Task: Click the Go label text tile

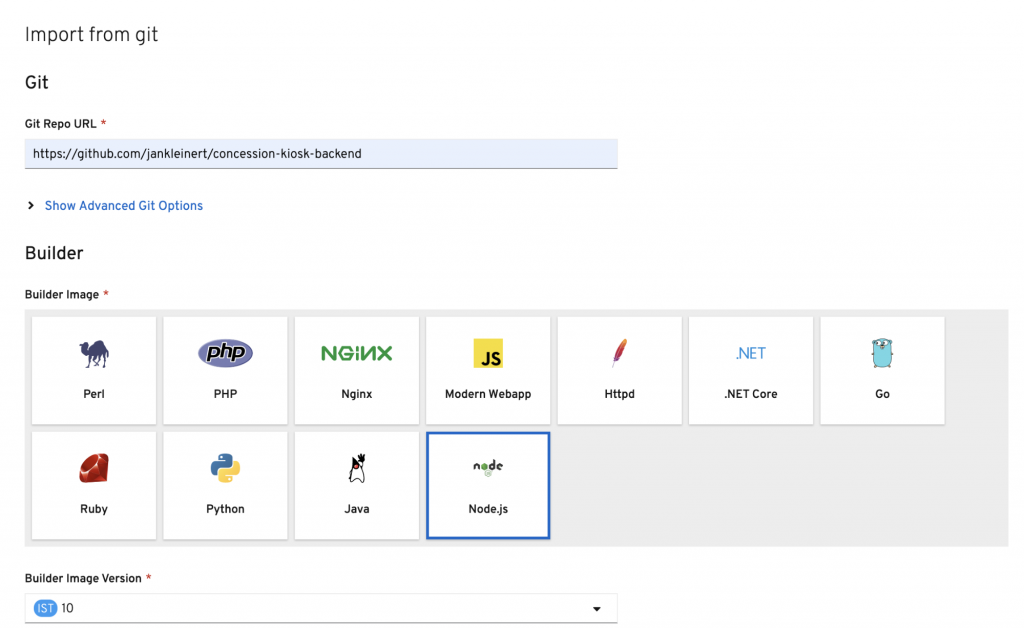Action: (882, 394)
